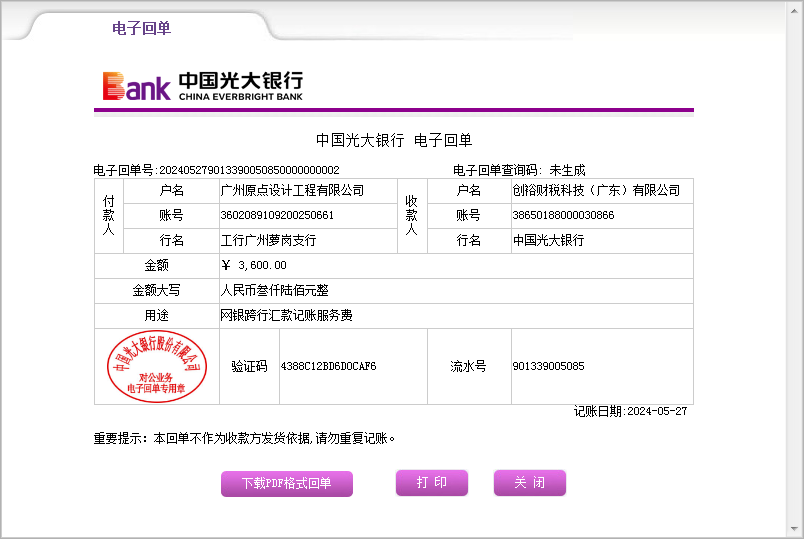The width and height of the screenshot is (804, 539).
Task: Click the 收款人 header cell
Action: tap(412, 215)
